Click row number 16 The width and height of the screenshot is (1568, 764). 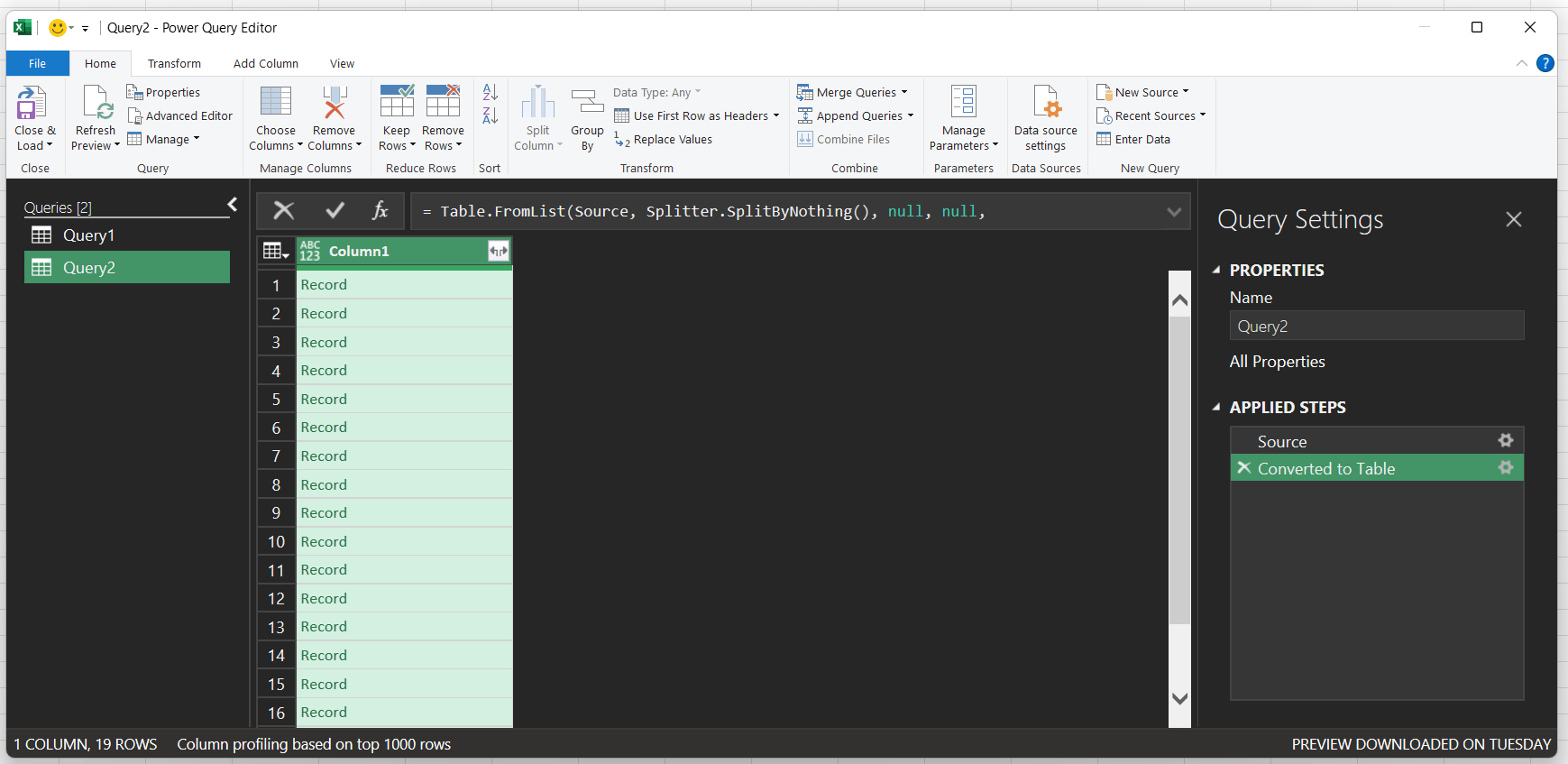pos(276,713)
